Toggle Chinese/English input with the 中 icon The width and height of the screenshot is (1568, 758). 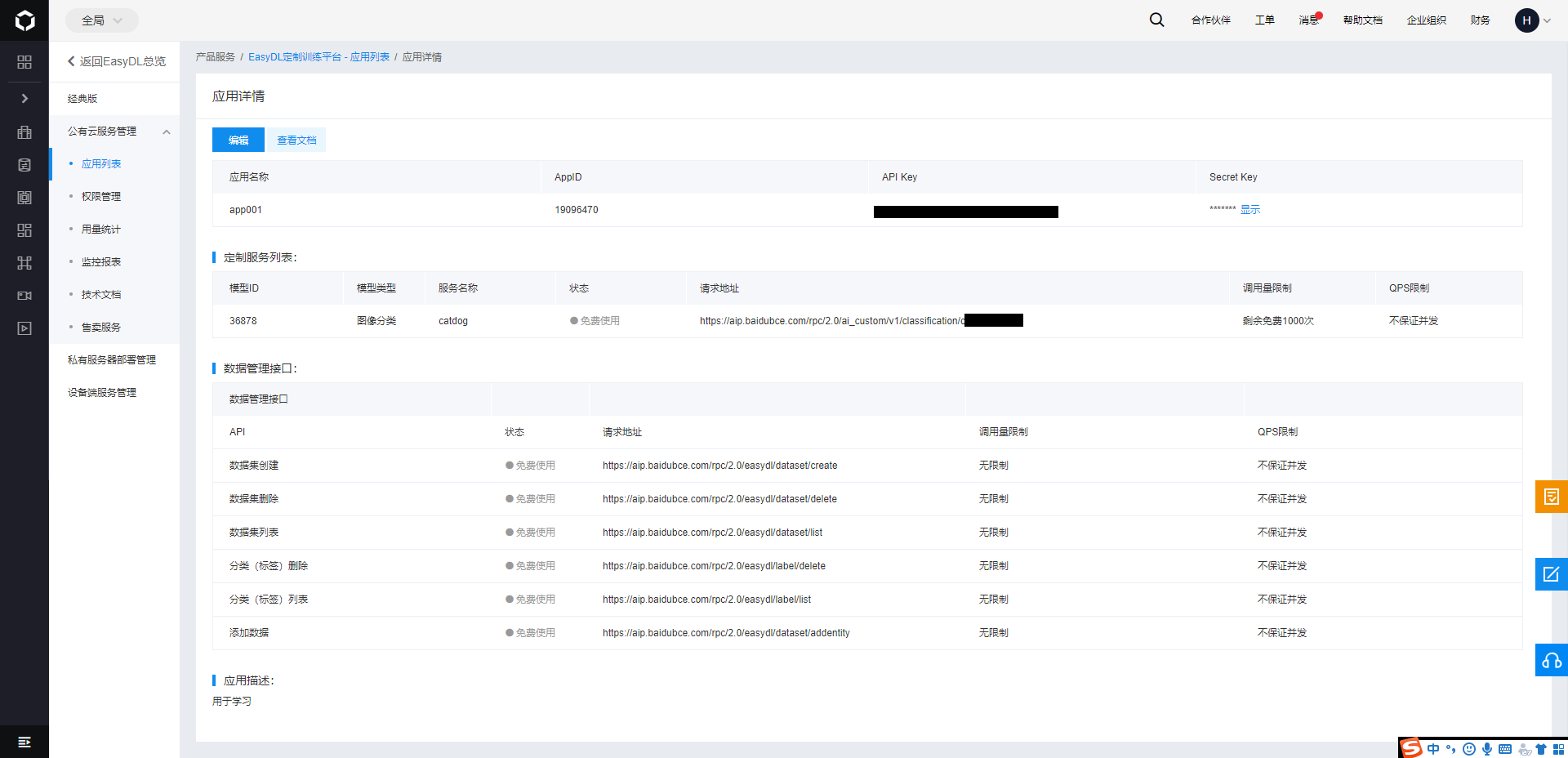(1433, 749)
